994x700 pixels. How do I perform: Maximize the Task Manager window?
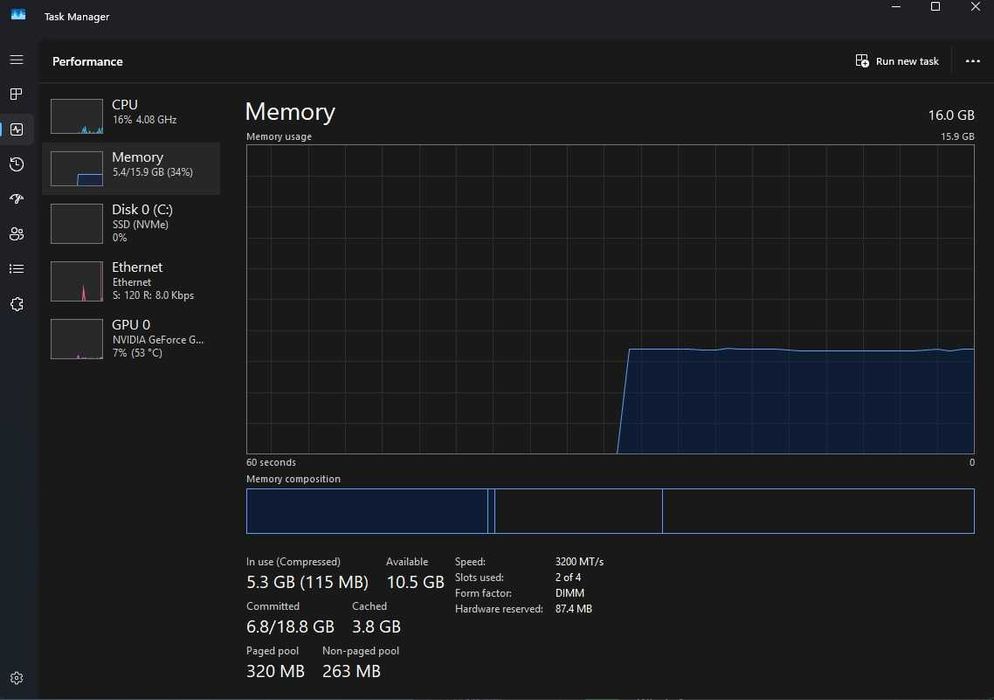935,7
